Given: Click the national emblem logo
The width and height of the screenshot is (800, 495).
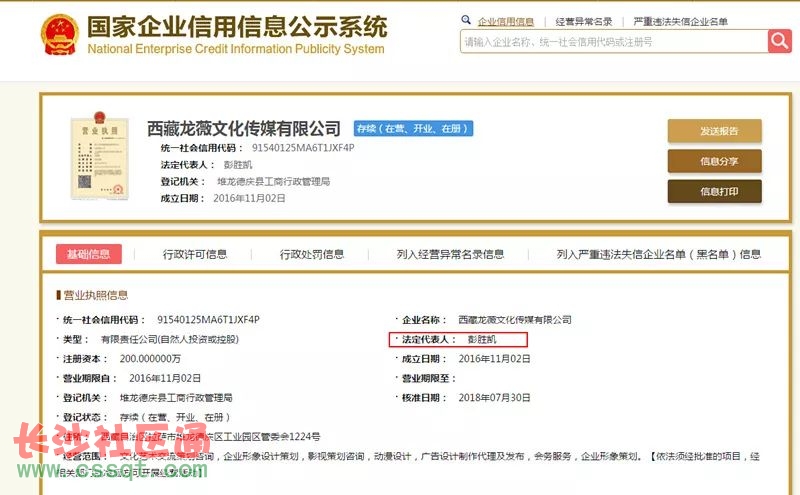Looking at the screenshot, I should click(x=60, y=34).
